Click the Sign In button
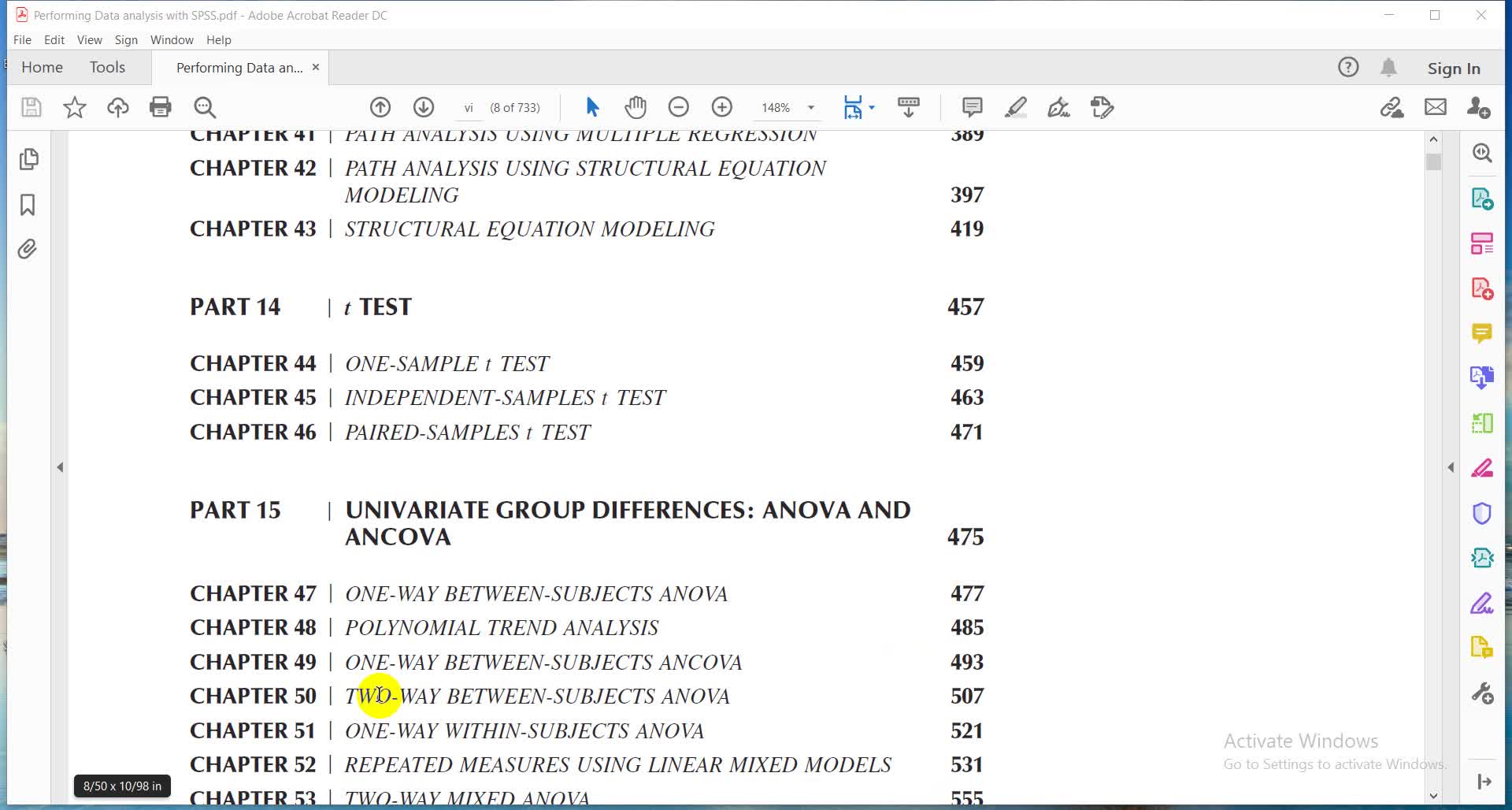 pos(1453,69)
